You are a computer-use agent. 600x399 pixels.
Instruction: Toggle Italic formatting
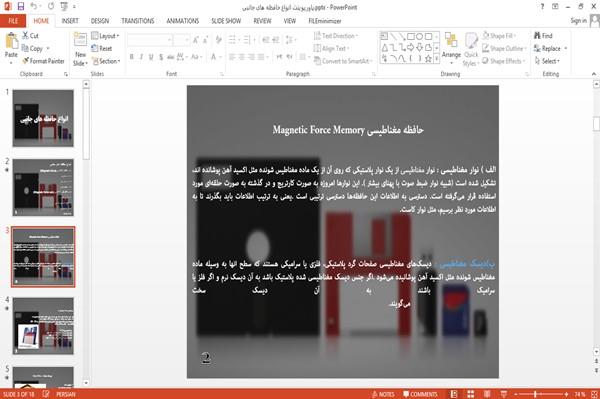click(x=141, y=57)
